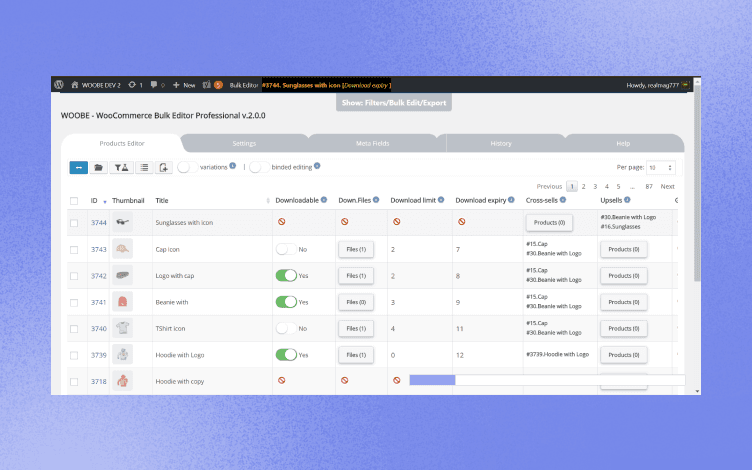Open the Meta Fields tab
The height and width of the screenshot is (470, 752).
tap(373, 143)
